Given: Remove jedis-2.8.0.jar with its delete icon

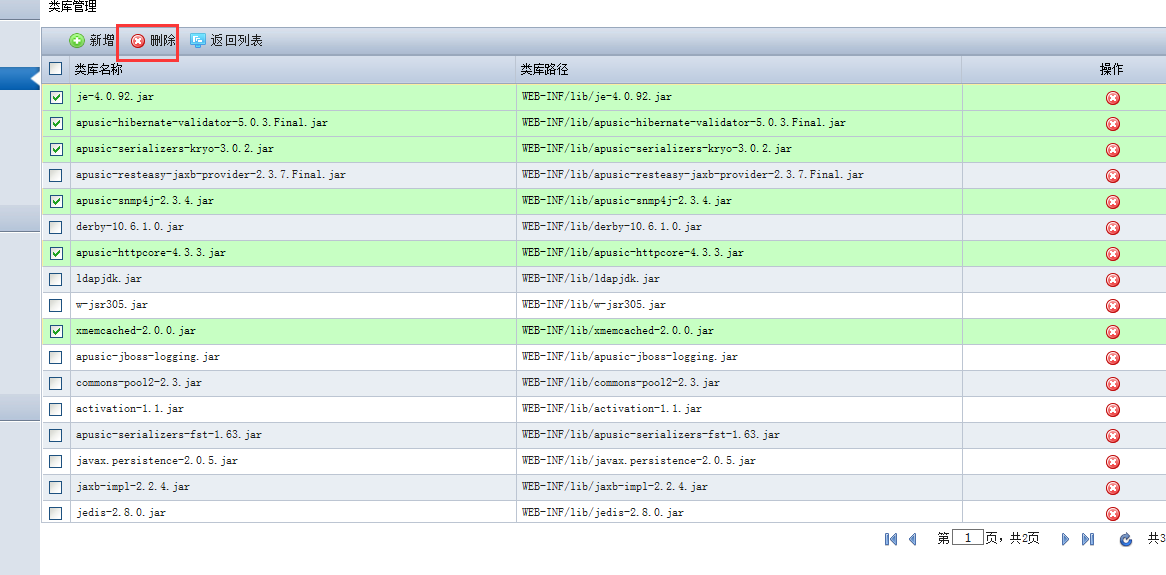Looking at the screenshot, I should point(1112,513).
